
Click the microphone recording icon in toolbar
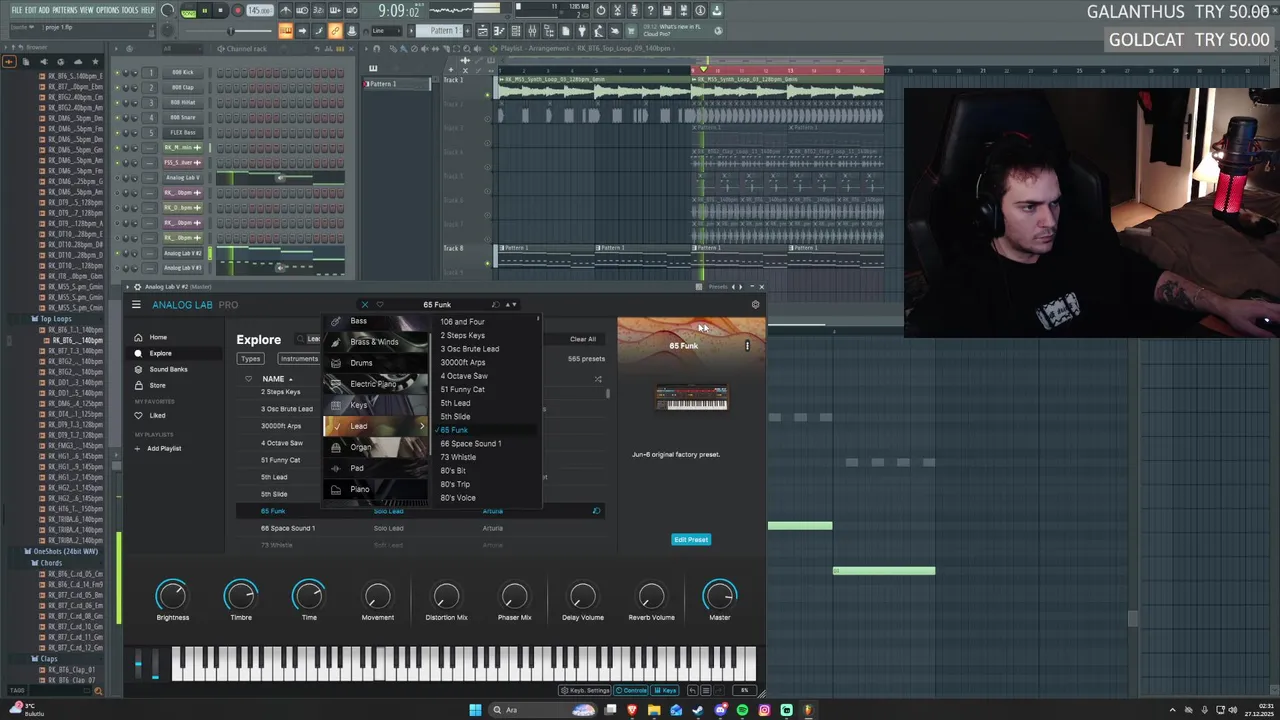(x=634, y=11)
